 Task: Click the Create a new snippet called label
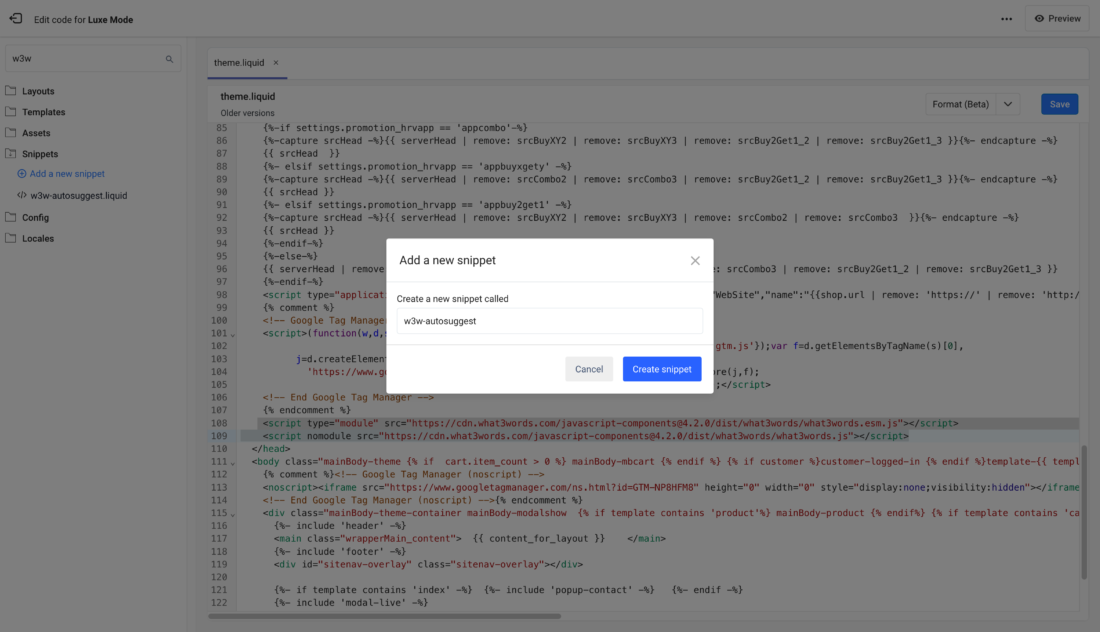(452, 299)
